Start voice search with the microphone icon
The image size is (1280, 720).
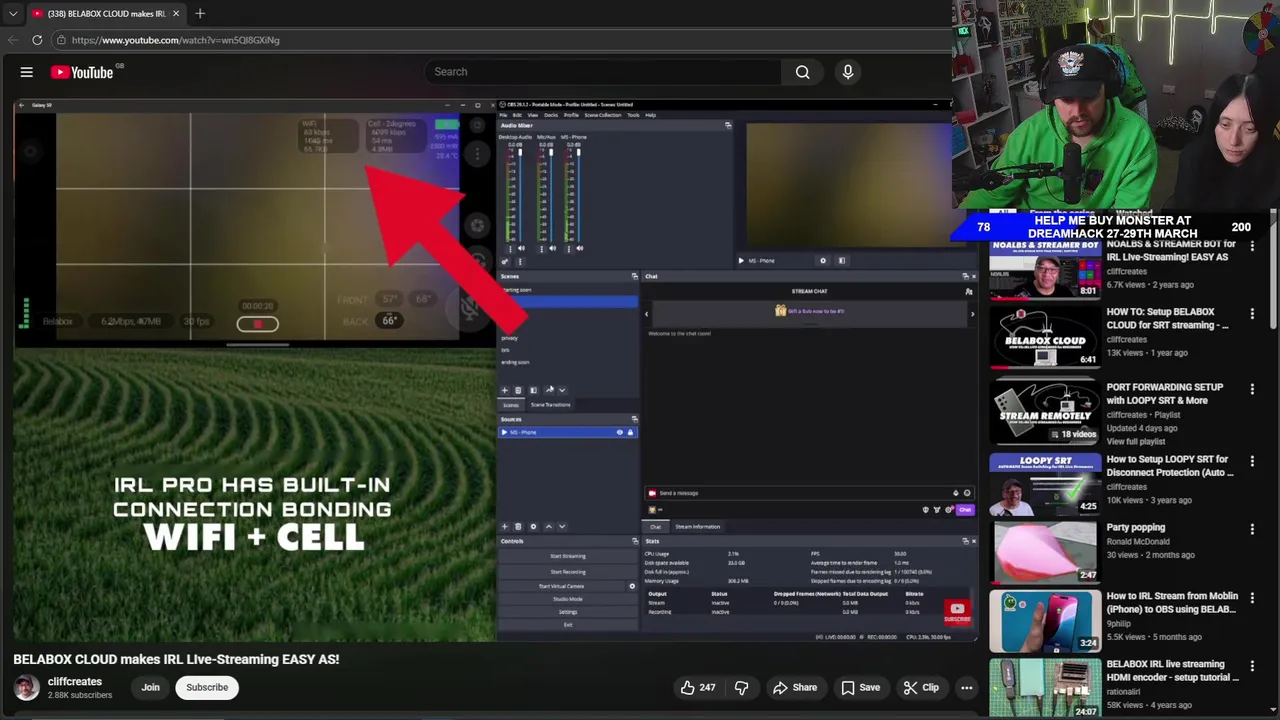click(848, 72)
